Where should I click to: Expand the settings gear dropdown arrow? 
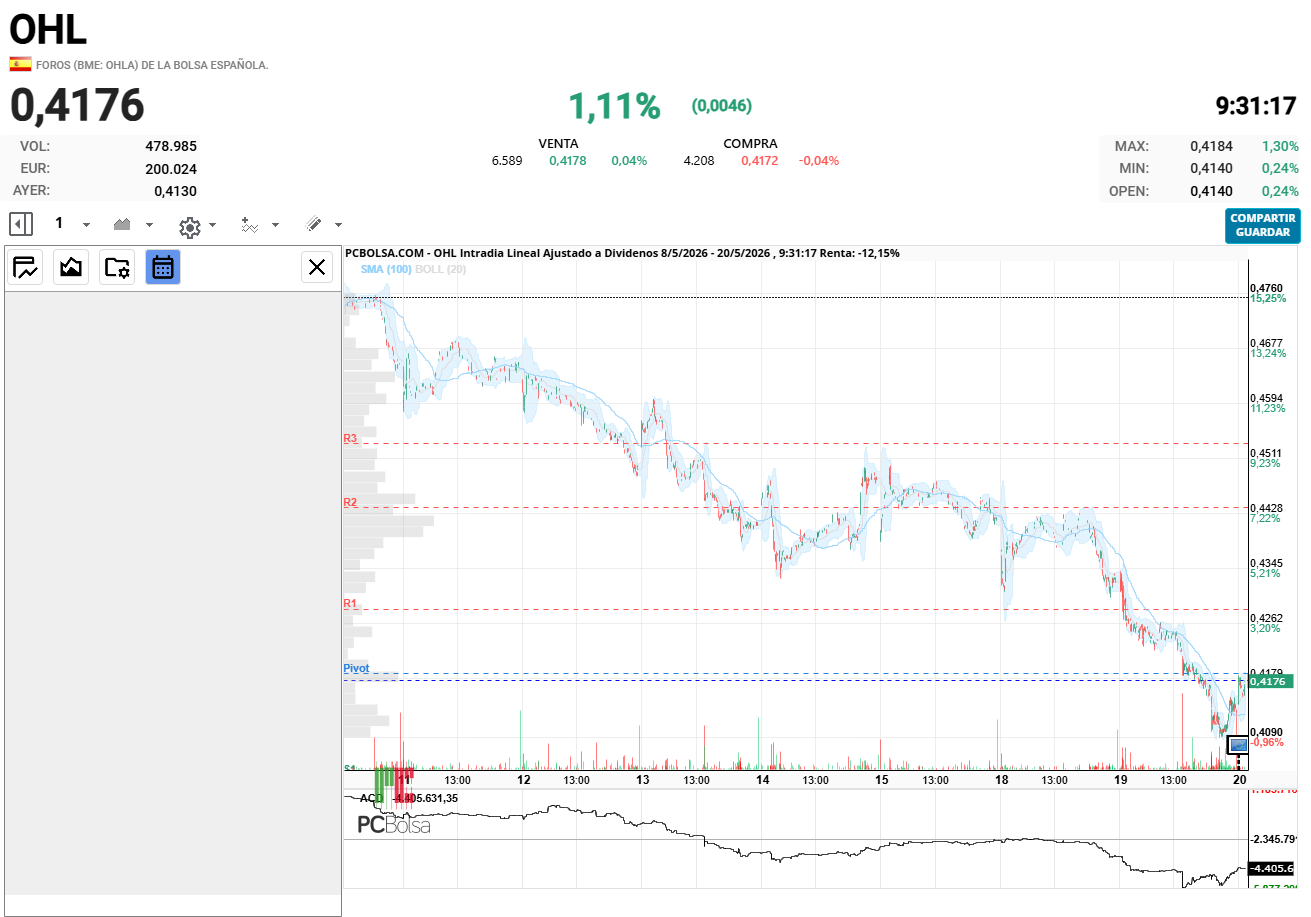click(212, 225)
